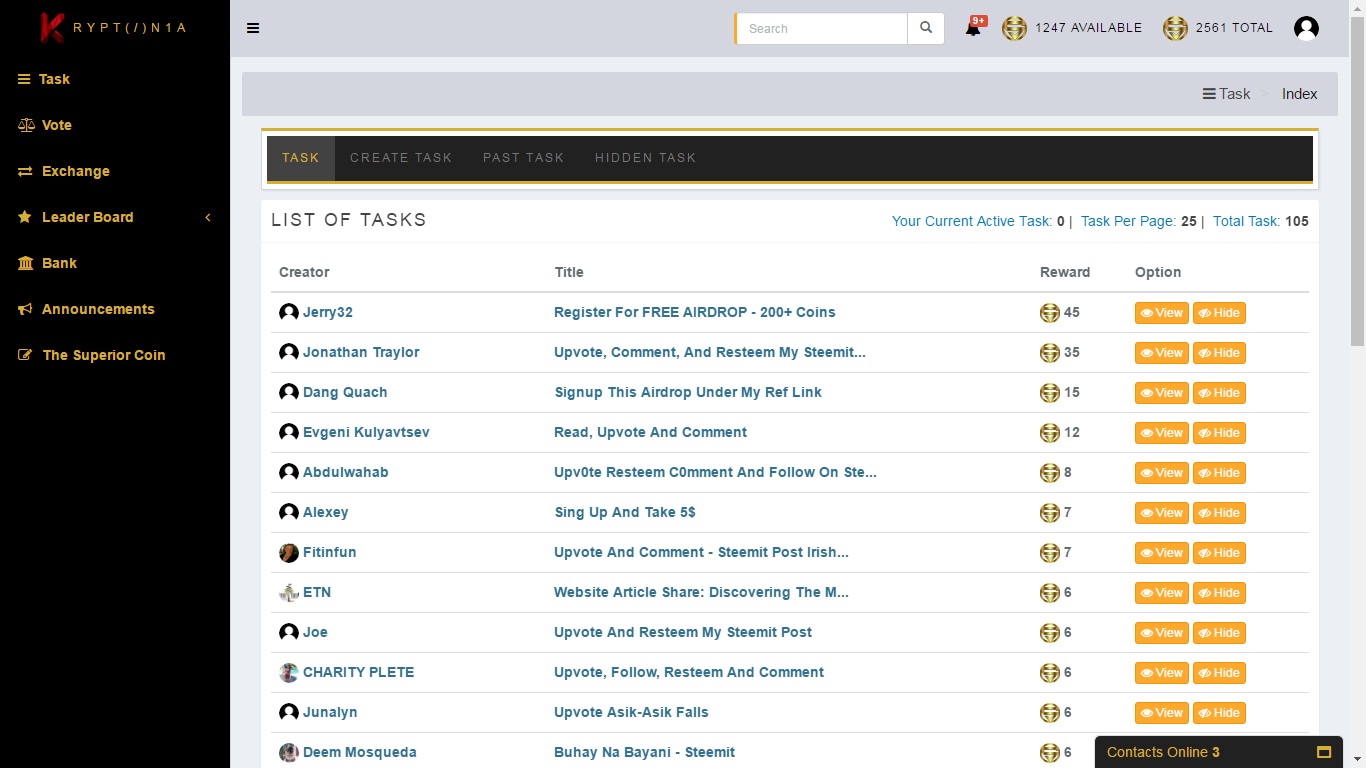Open title Upvote And Resteem My Steemit Post
The image size is (1366, 768).
[x=683, y=632]
